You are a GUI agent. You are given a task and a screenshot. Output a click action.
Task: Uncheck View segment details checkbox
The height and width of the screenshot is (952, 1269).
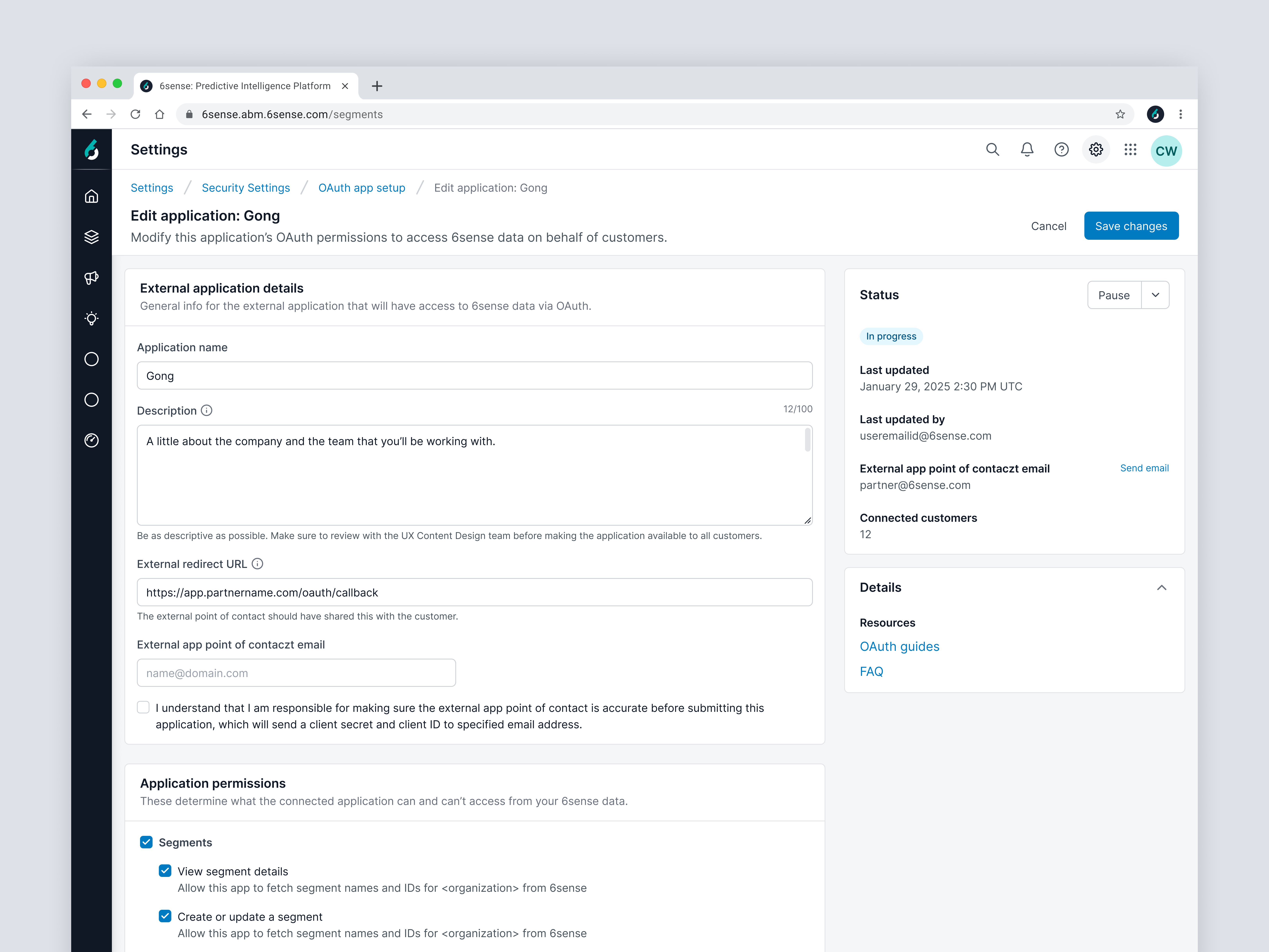click(x=165, y=871)
